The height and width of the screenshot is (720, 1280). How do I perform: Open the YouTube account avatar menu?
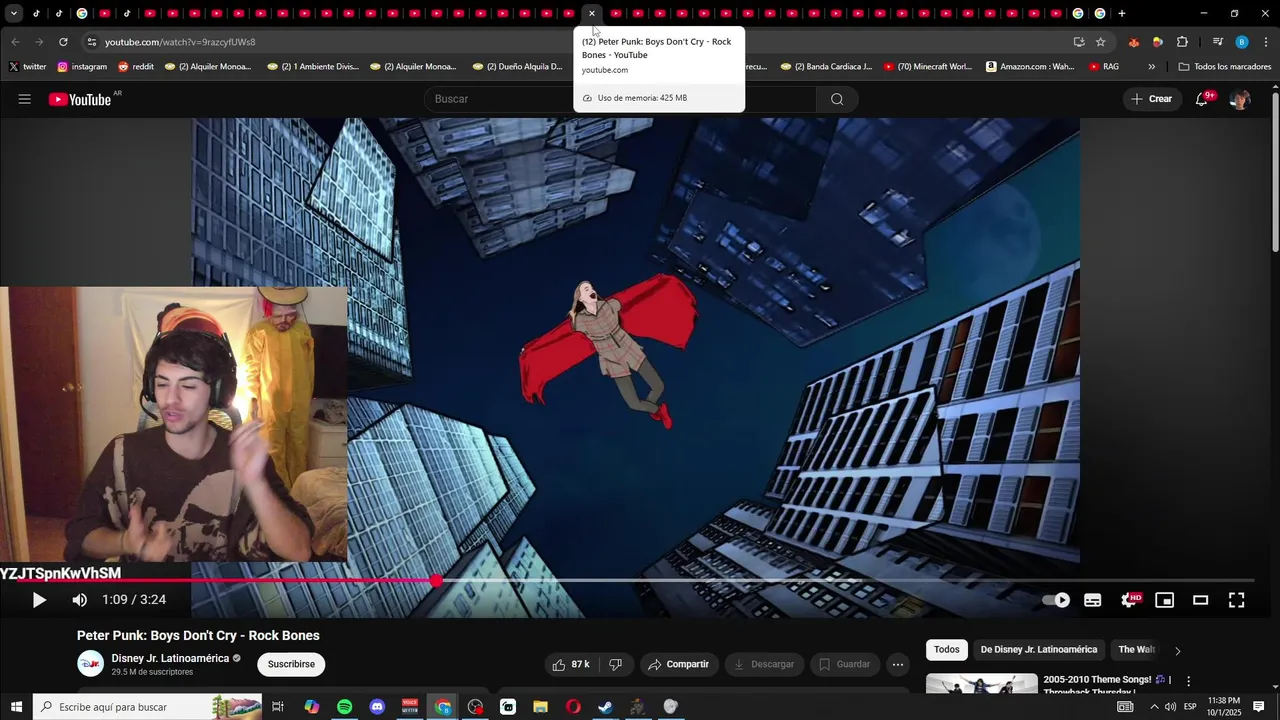(x=1240, y=99)
